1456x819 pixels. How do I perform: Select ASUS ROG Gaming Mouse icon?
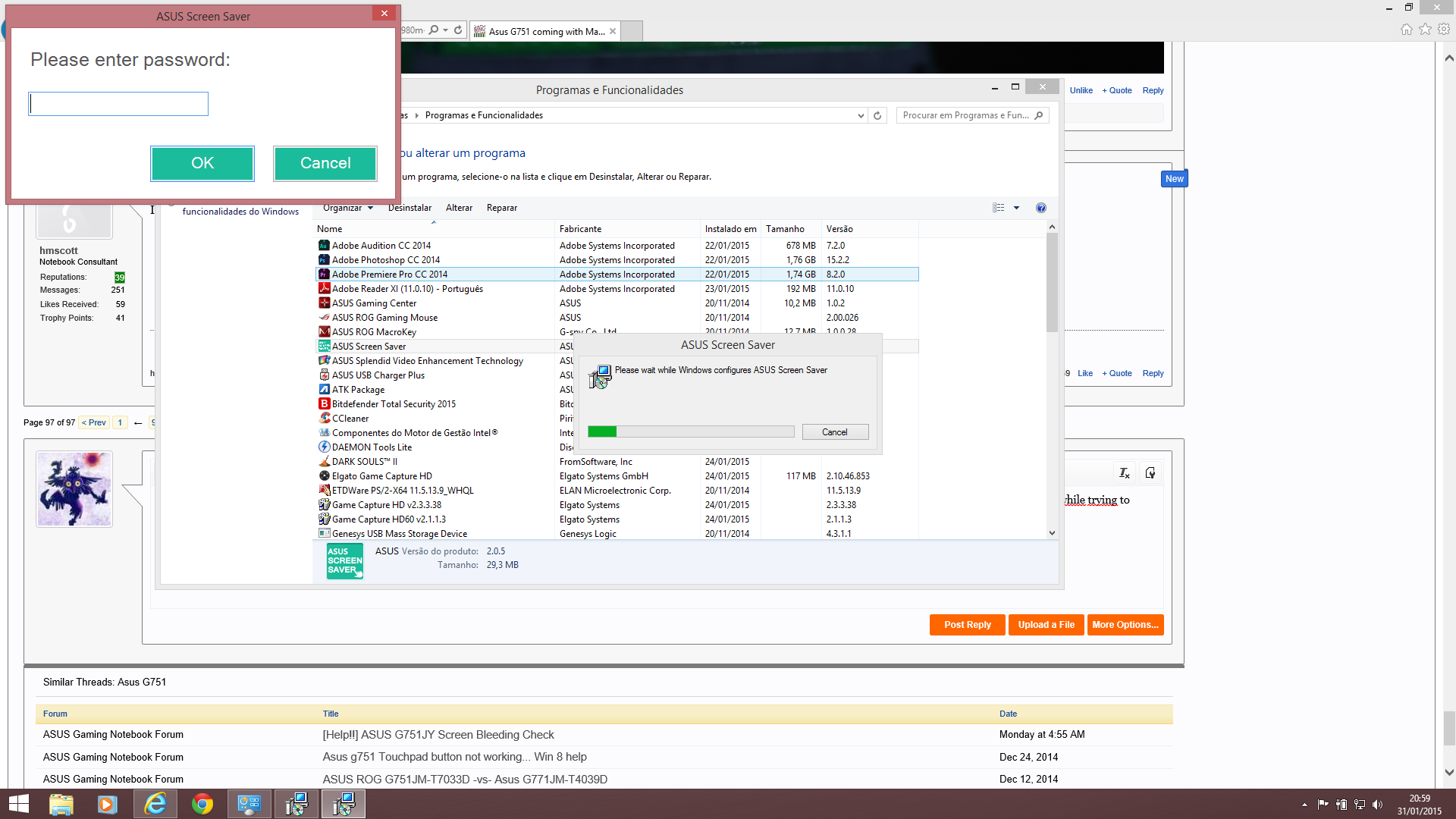click(324, 318)
